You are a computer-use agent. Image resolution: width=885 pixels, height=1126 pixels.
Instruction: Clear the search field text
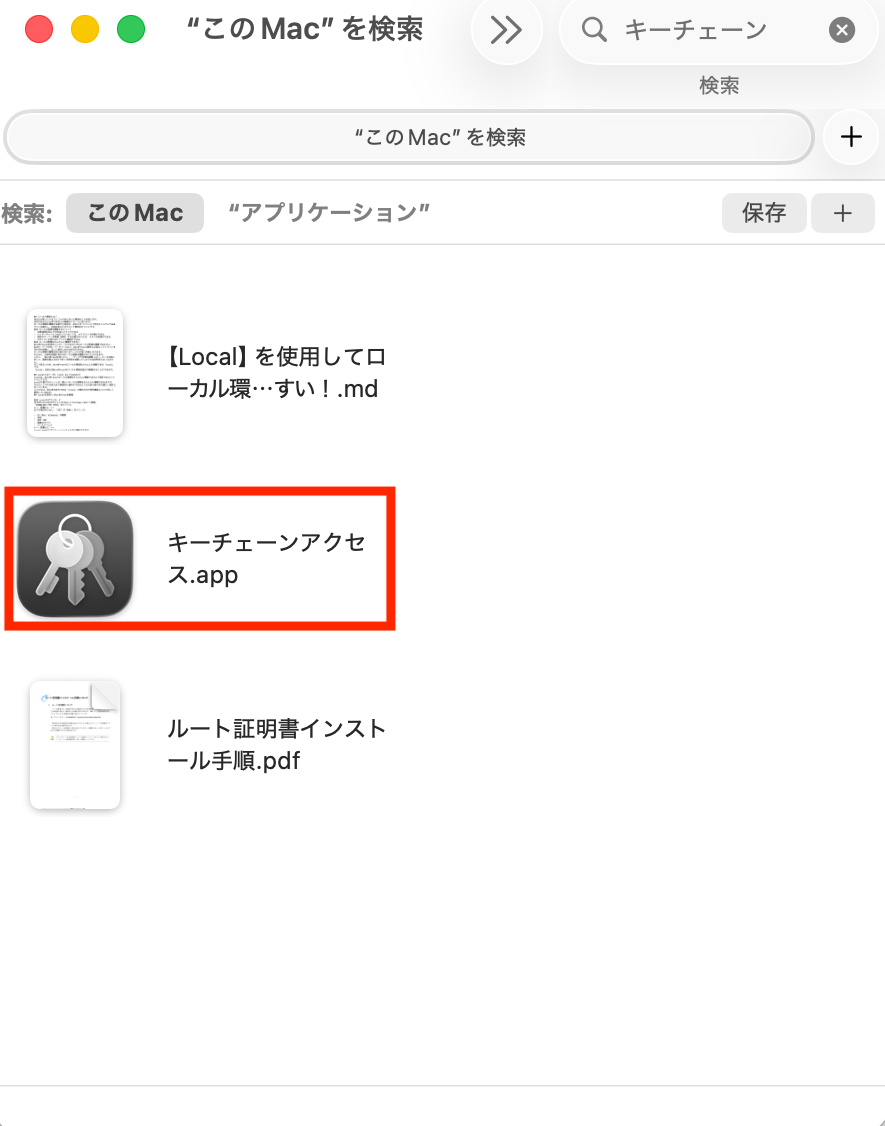tap(841, 30)
